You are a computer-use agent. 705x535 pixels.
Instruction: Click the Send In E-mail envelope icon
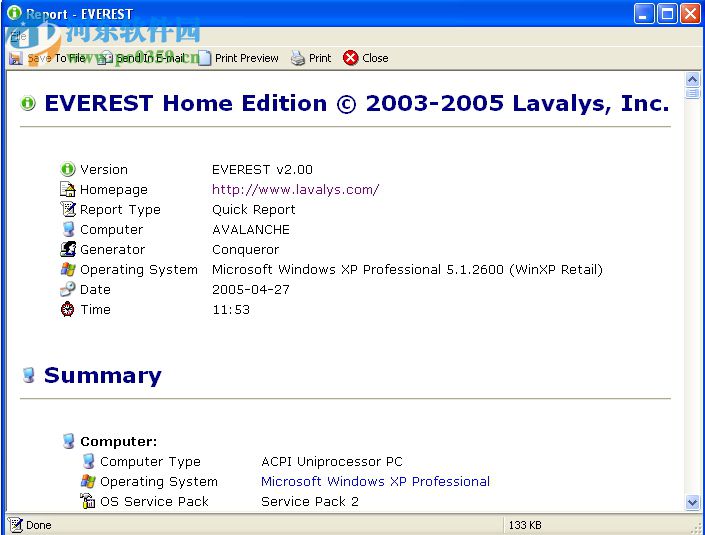pyautogui.click(x=105, y=58)
